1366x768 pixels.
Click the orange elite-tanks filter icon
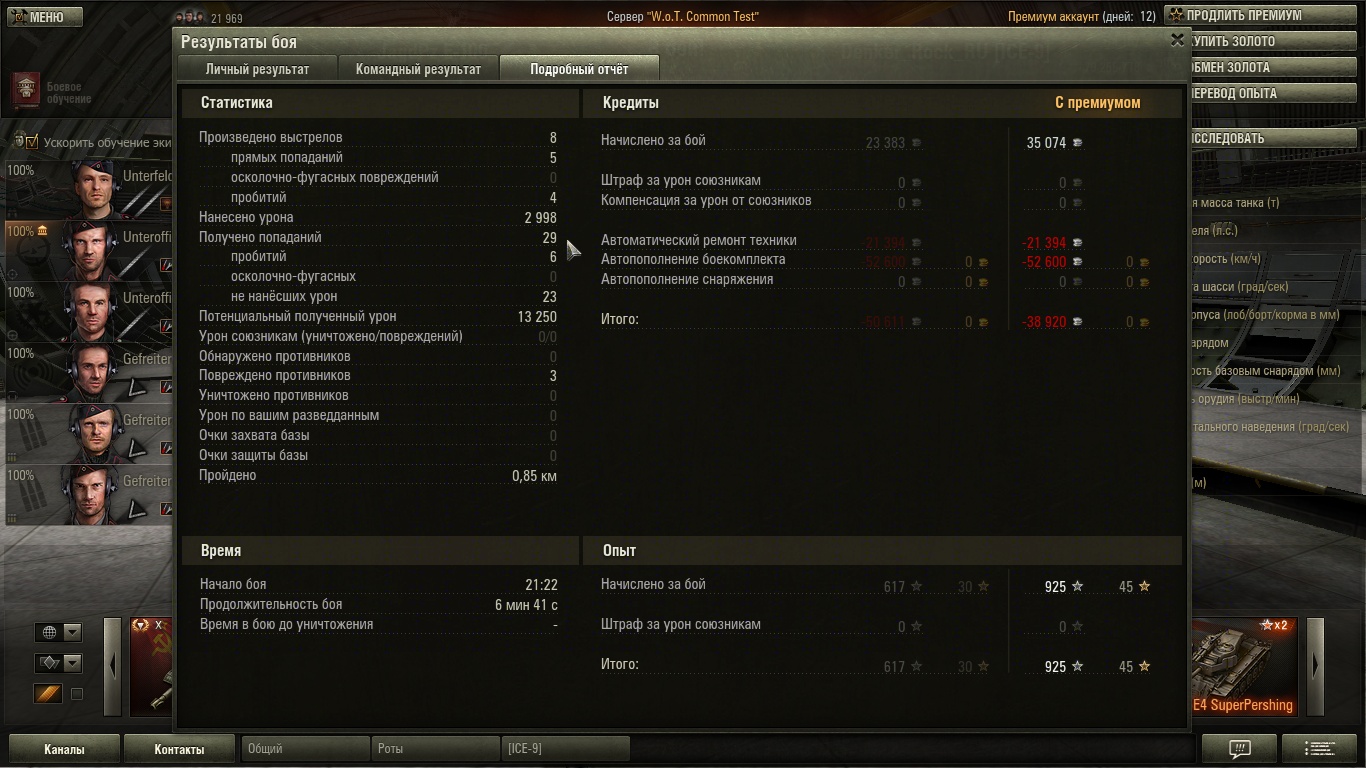point(47,693)
